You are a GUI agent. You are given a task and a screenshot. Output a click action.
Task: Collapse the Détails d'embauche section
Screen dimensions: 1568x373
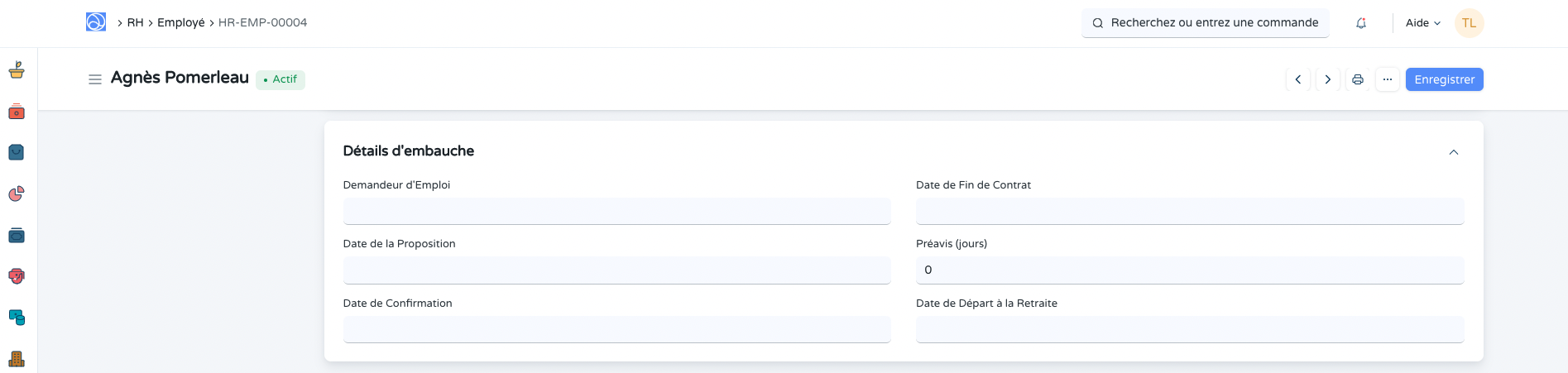click(1454, 152)
